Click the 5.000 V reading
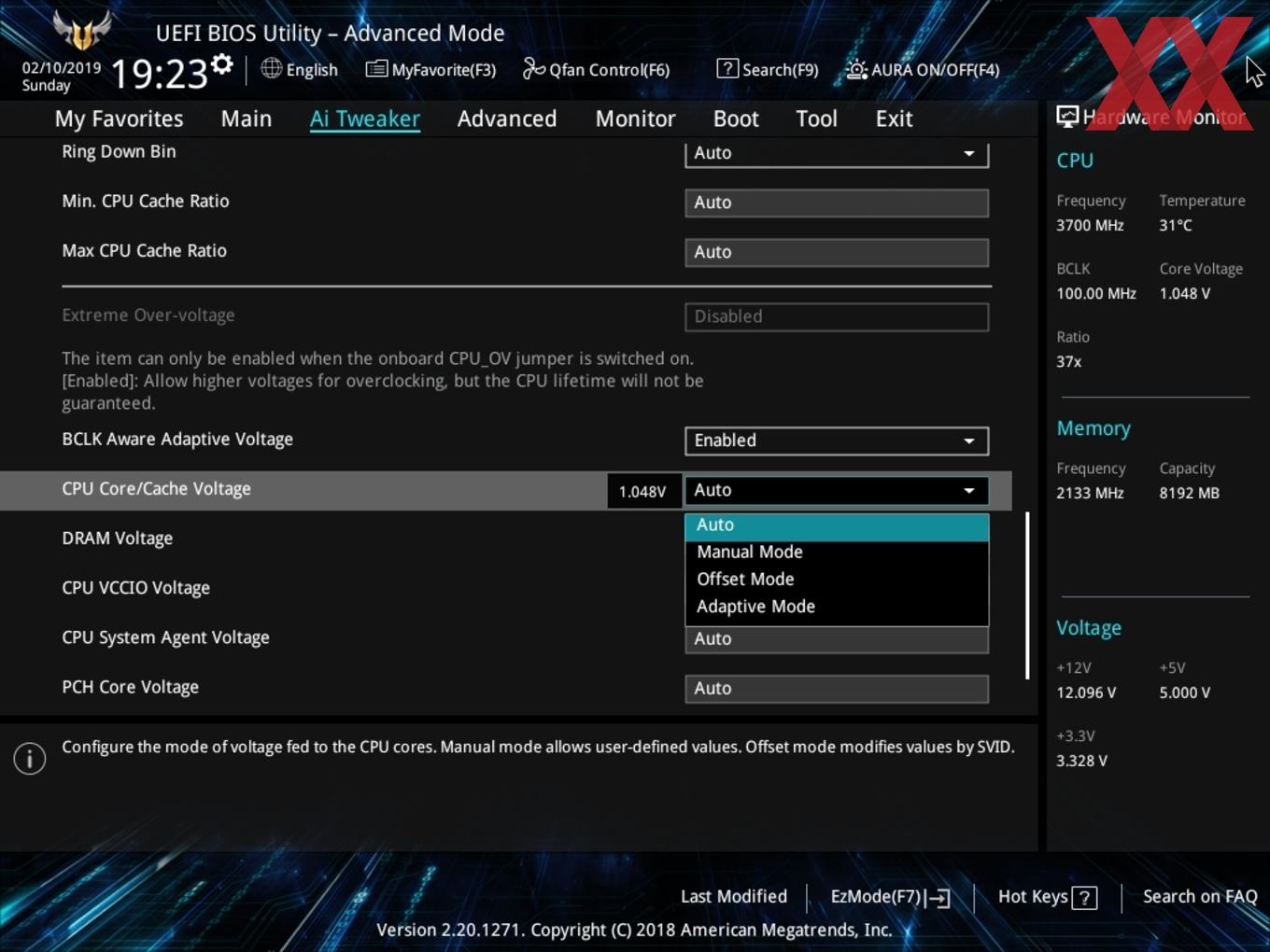 [1185, 693]
